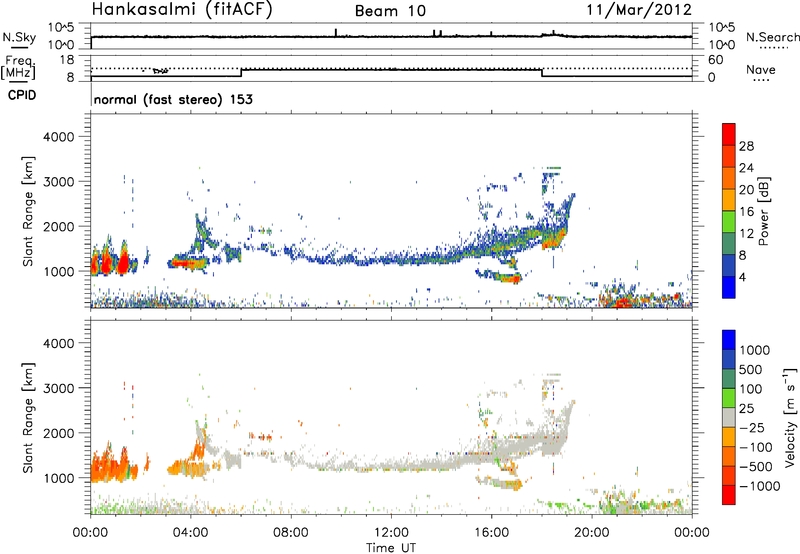Click the red backscatter patch near 01:00 in power panel
This screenshot has width=800, height=554.
point(122,264)
